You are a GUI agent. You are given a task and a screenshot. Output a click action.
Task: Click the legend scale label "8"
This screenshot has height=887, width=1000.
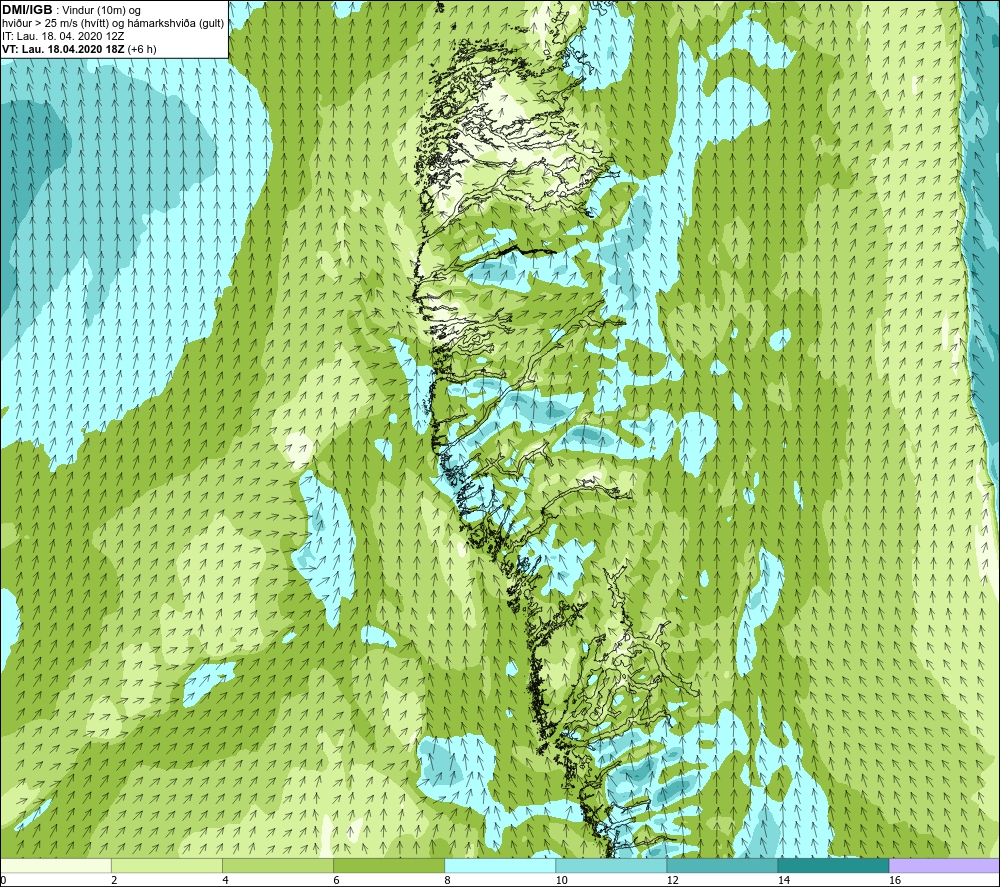click(447, 881)
